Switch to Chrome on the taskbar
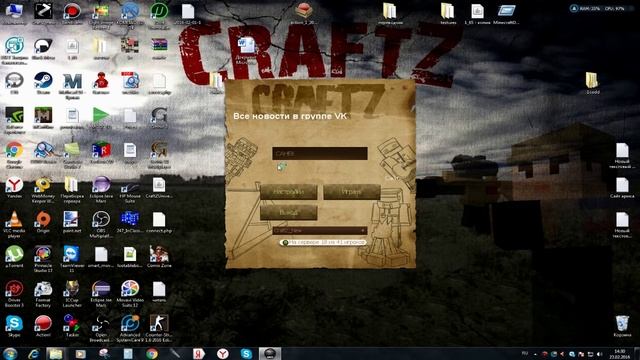The width and height of the screenshot is (640, 360). click(152, 353)
